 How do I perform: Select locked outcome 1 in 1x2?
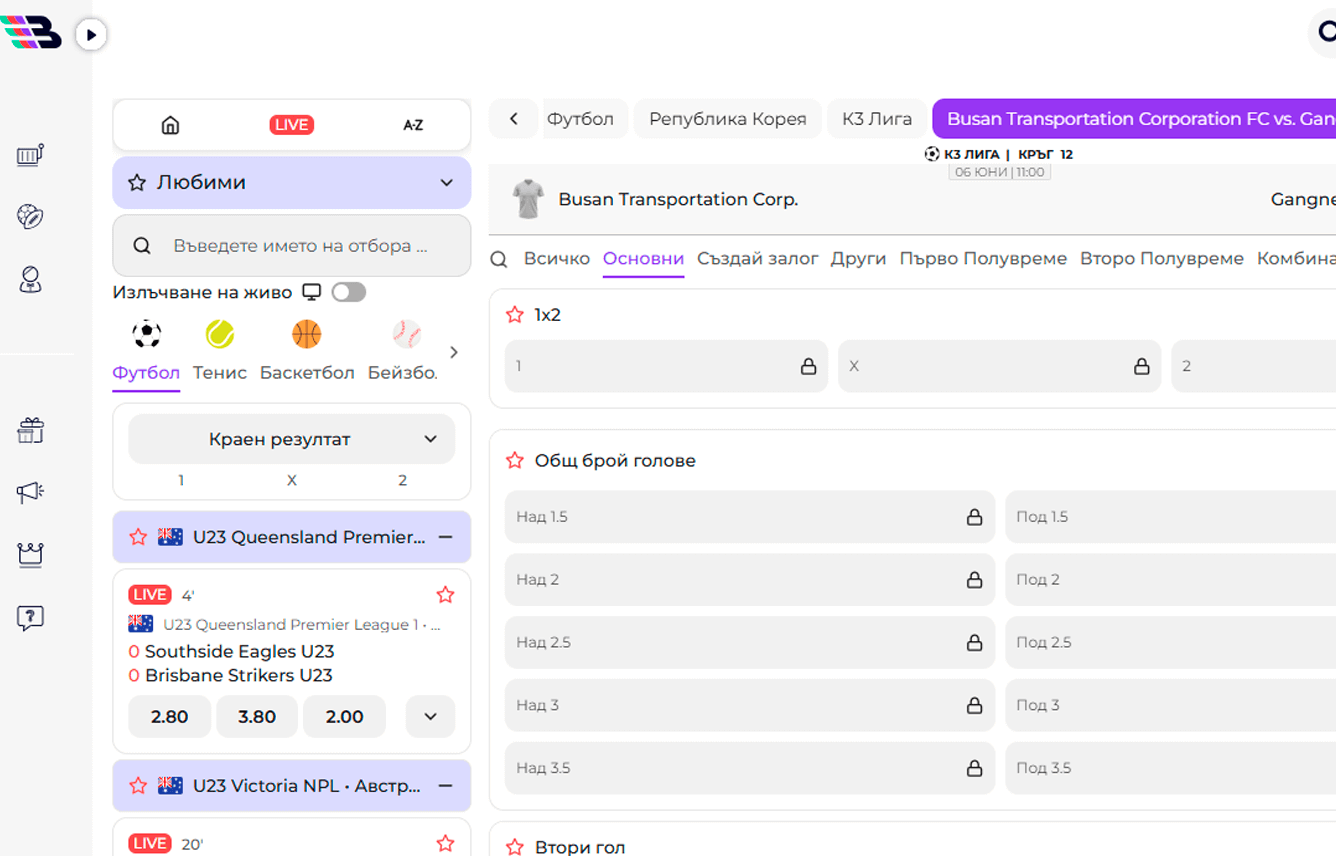(x=666, y=366)
